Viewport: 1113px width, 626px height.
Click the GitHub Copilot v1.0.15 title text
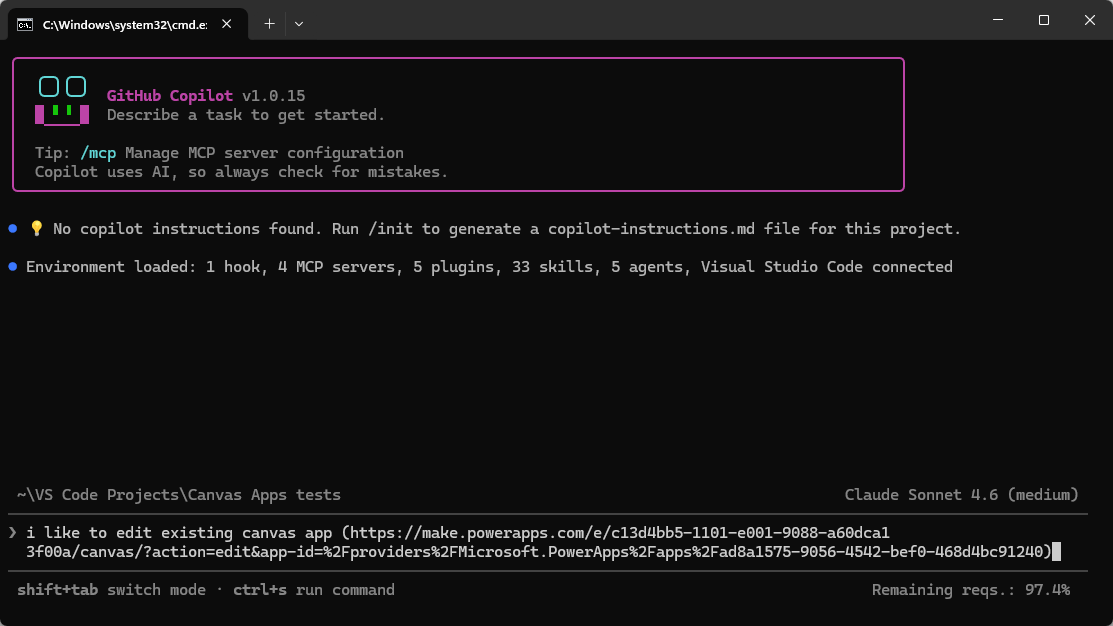point(205,96)
